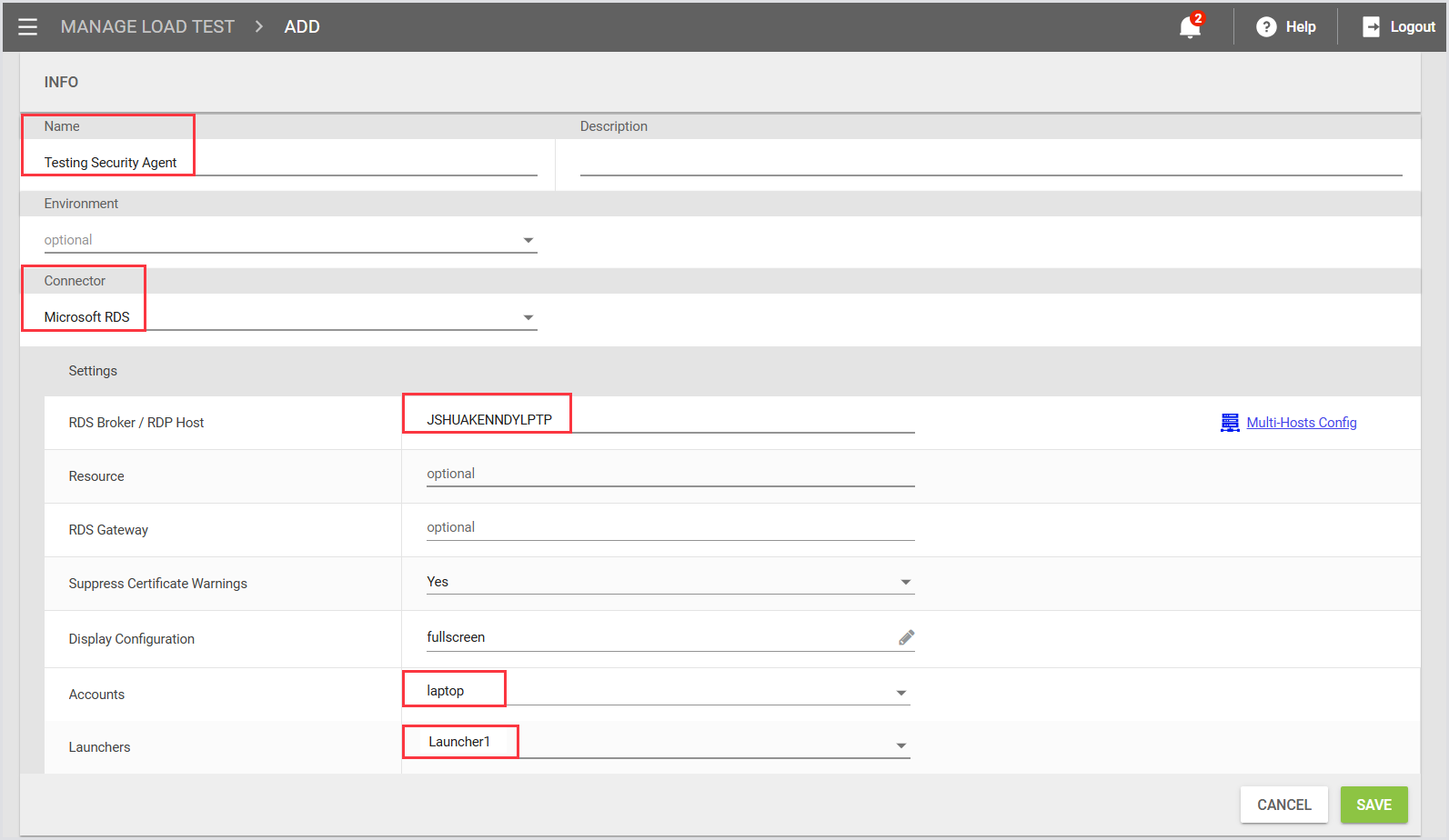Expand Suppress Certificate Warnings dropdown
Viewport: 1449px width, 840px height.
(x=905, y=582)
